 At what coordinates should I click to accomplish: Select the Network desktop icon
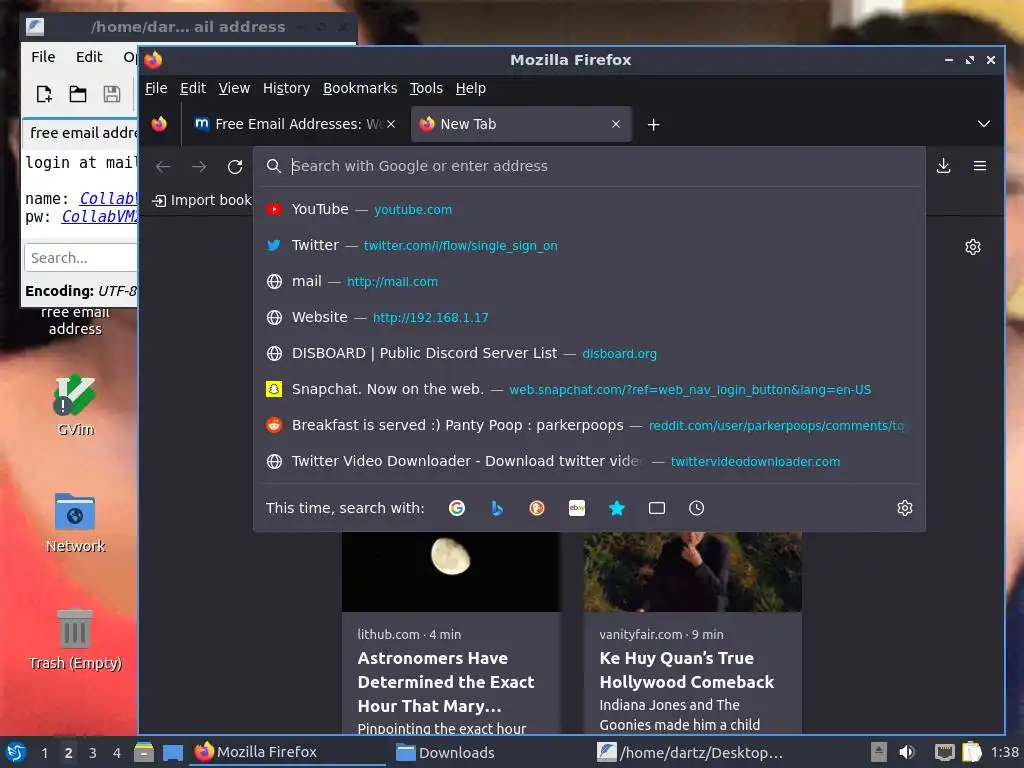point(75,522)
